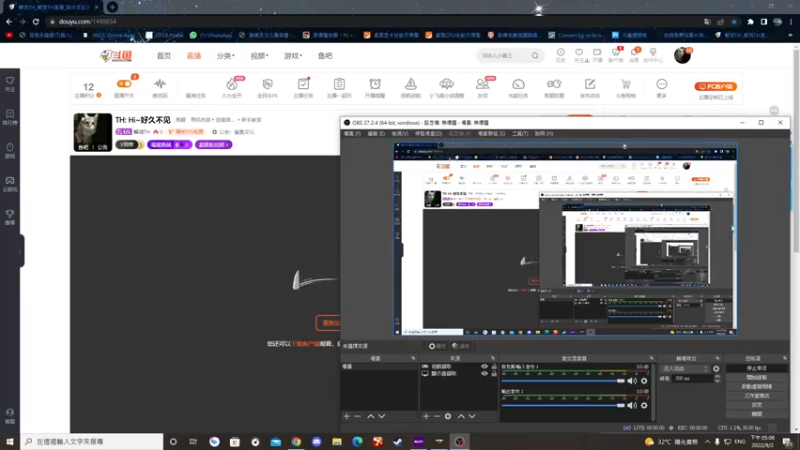Image resolution: width=800 pixels, height=450 pixels.
Task: Expand the 分类 category dropdown
Action: click(x=225, y=56)
